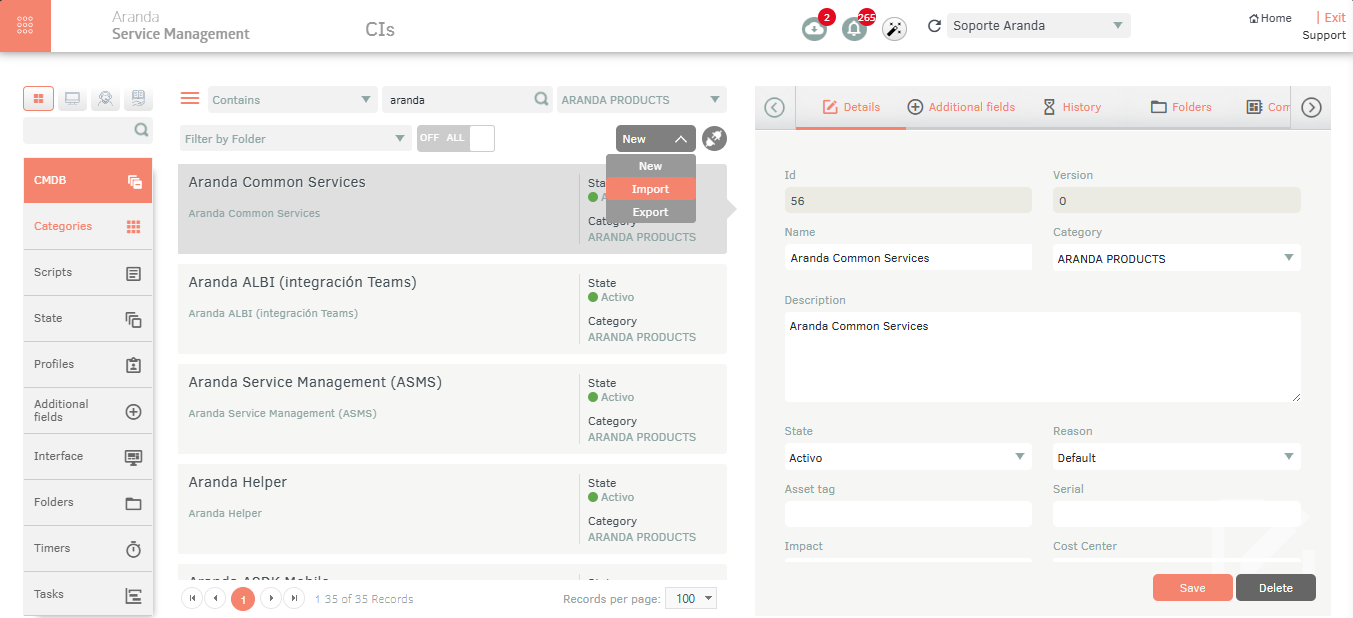Select the grid view icon in sidebar
This screenshot has width=1353, height=618.
(39, 98)
